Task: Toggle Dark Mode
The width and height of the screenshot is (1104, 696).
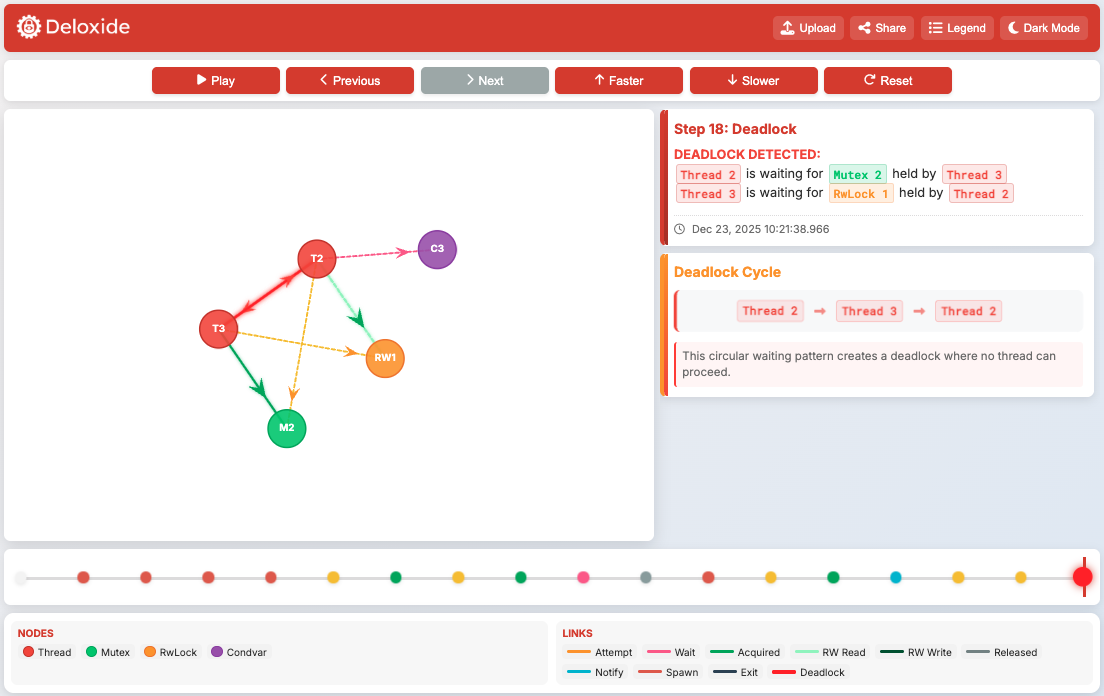Action: (x=1043, y=28)
